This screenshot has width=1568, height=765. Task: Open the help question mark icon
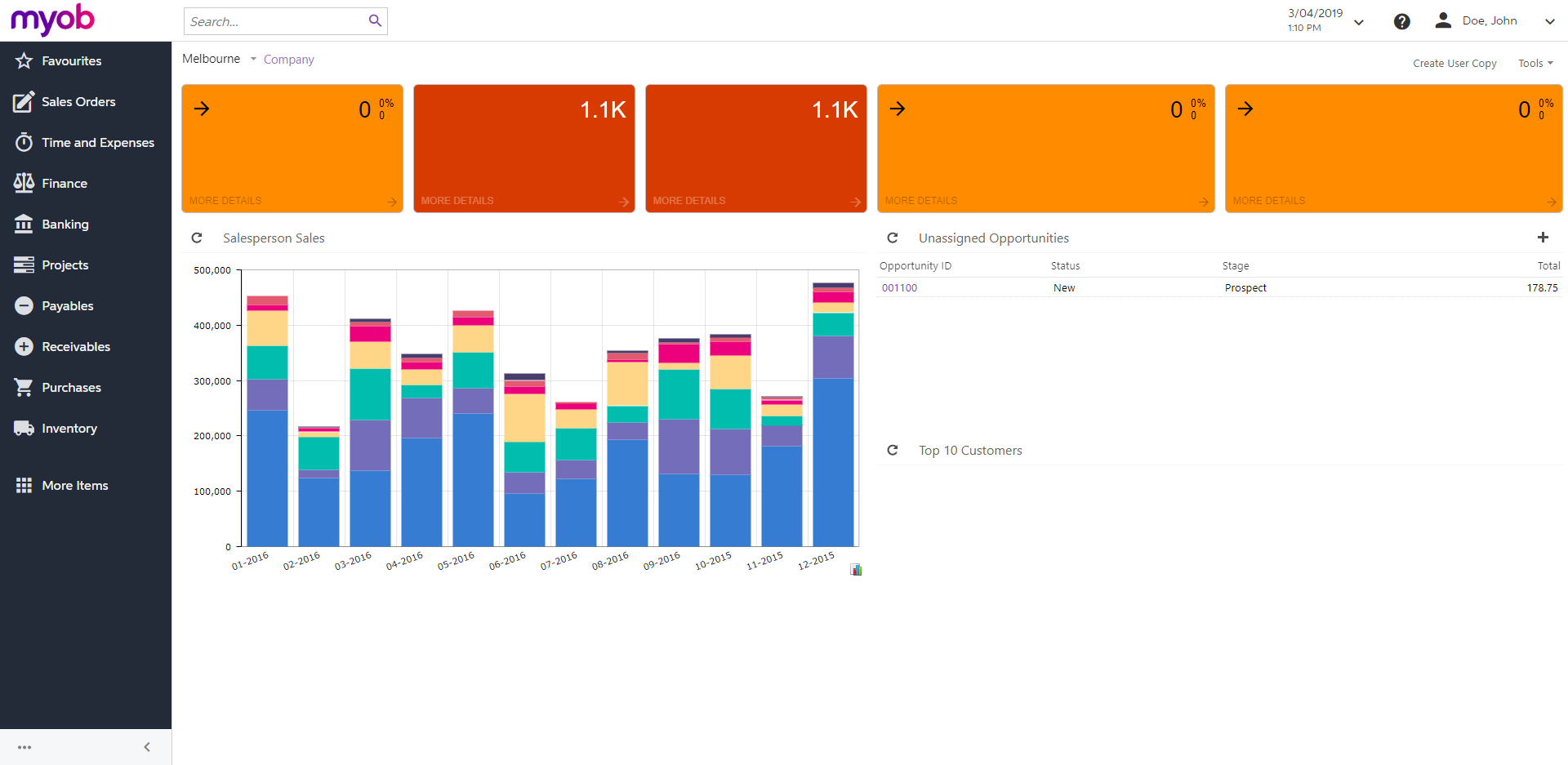(x=1401, y=22)
